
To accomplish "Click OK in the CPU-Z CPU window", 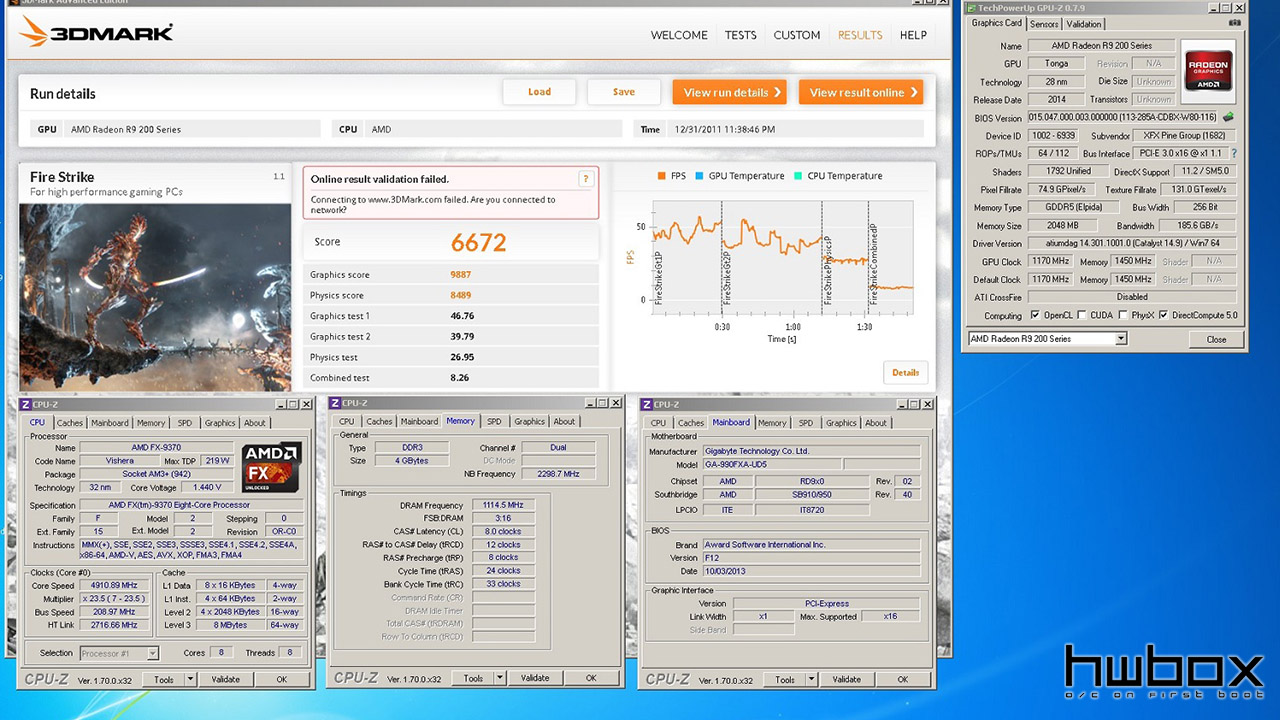I will coord(282,679).
